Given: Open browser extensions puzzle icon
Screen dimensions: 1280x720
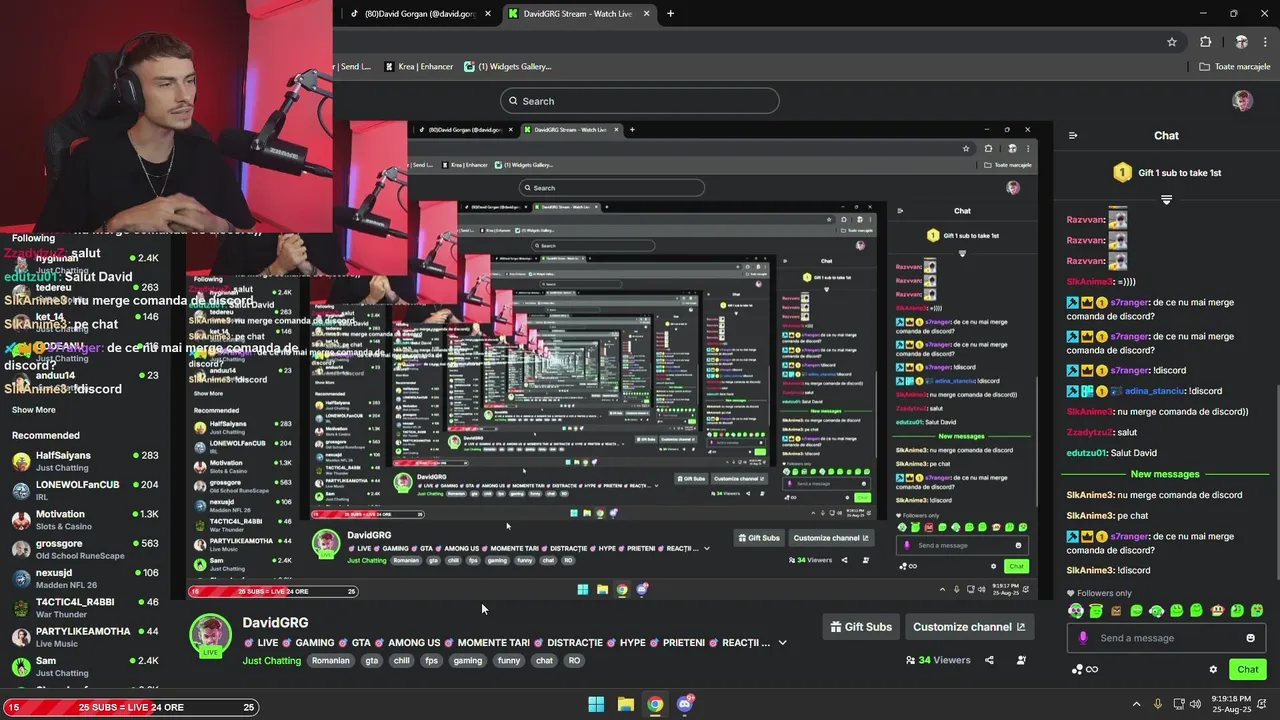Looking at the screenshot, I should (1205, 42).
